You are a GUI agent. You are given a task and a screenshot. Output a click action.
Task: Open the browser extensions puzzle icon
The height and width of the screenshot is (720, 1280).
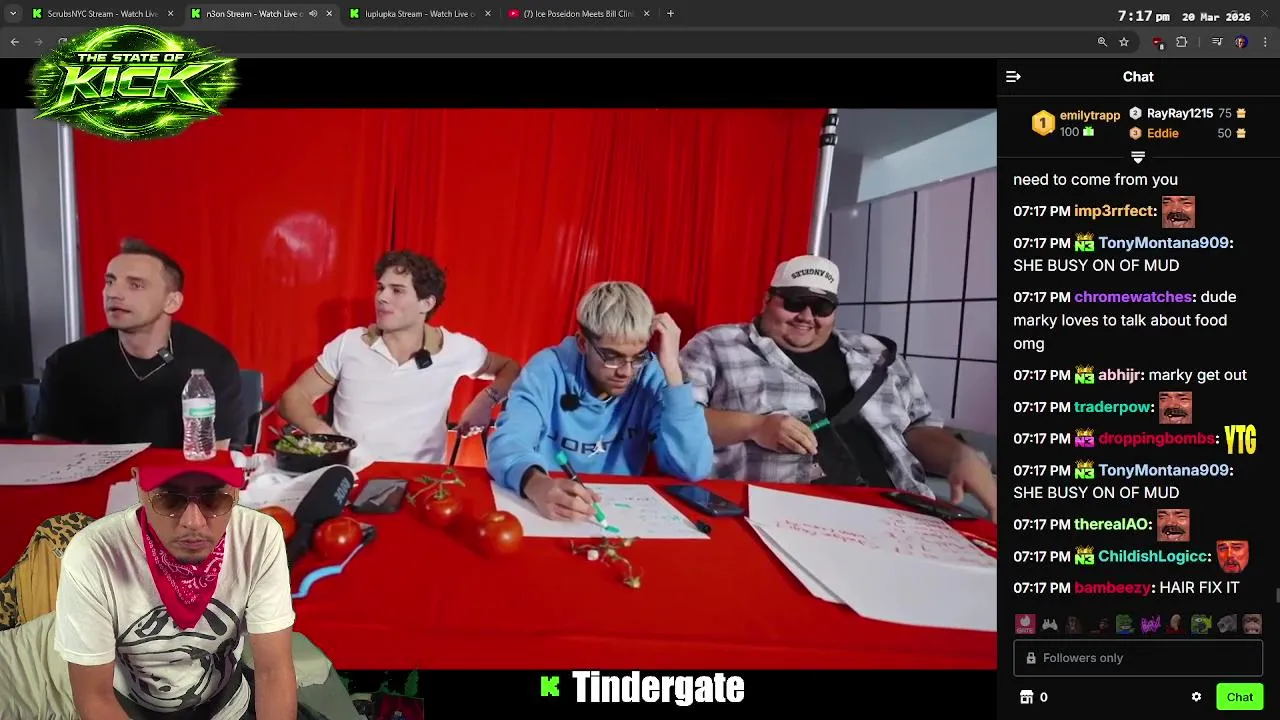[1182, 42]
